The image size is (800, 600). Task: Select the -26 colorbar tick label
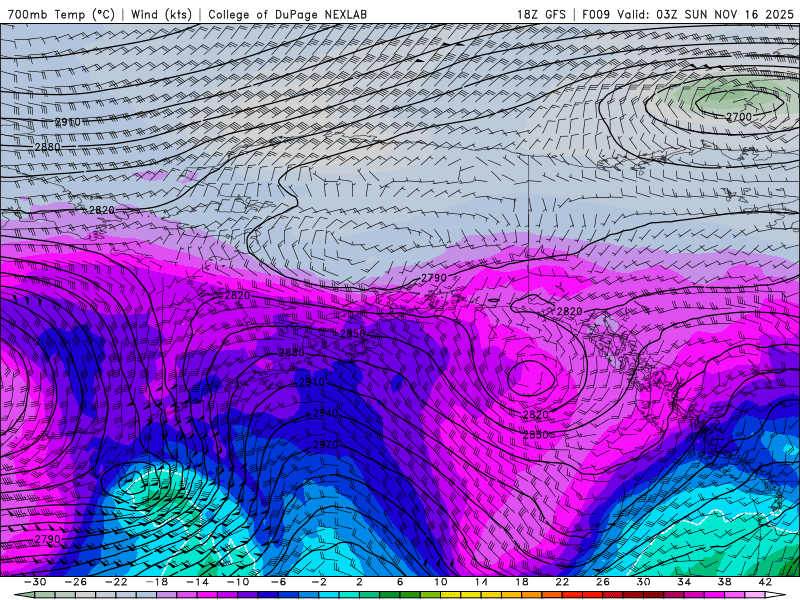tap(76, 582)
